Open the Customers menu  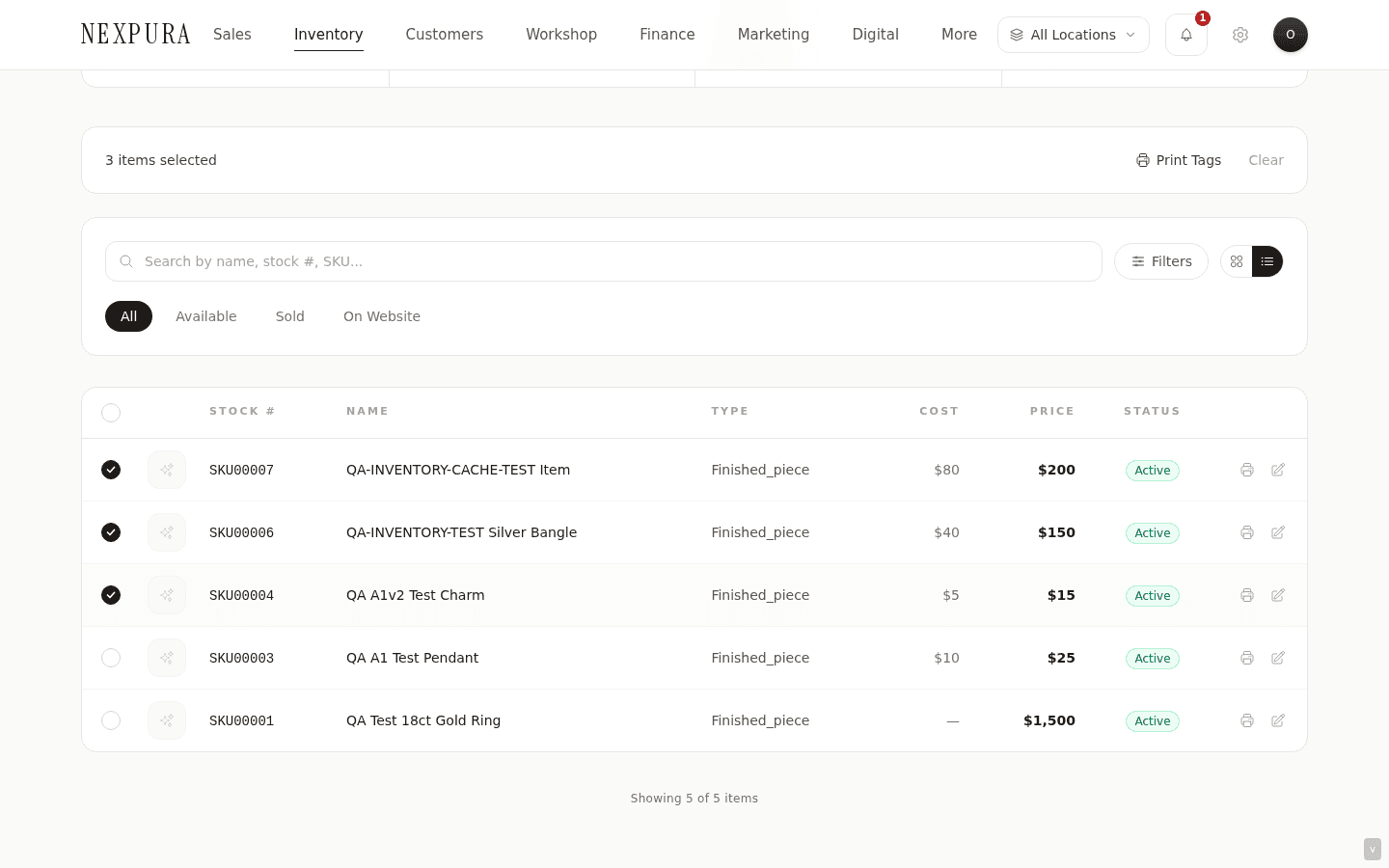click(x=445, y=35)
